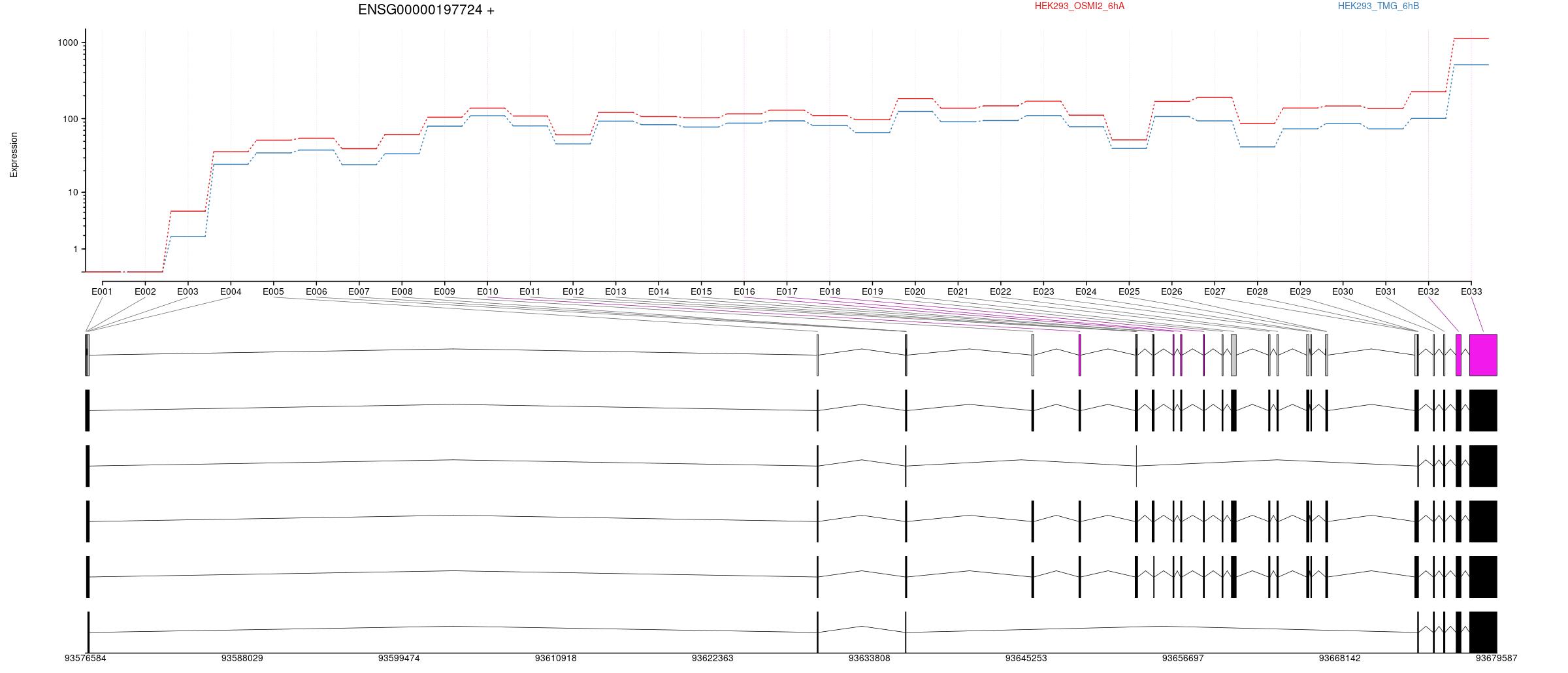Click exon label E004
The height and width of the screenshot is (673, 1568).
[231, 291]
